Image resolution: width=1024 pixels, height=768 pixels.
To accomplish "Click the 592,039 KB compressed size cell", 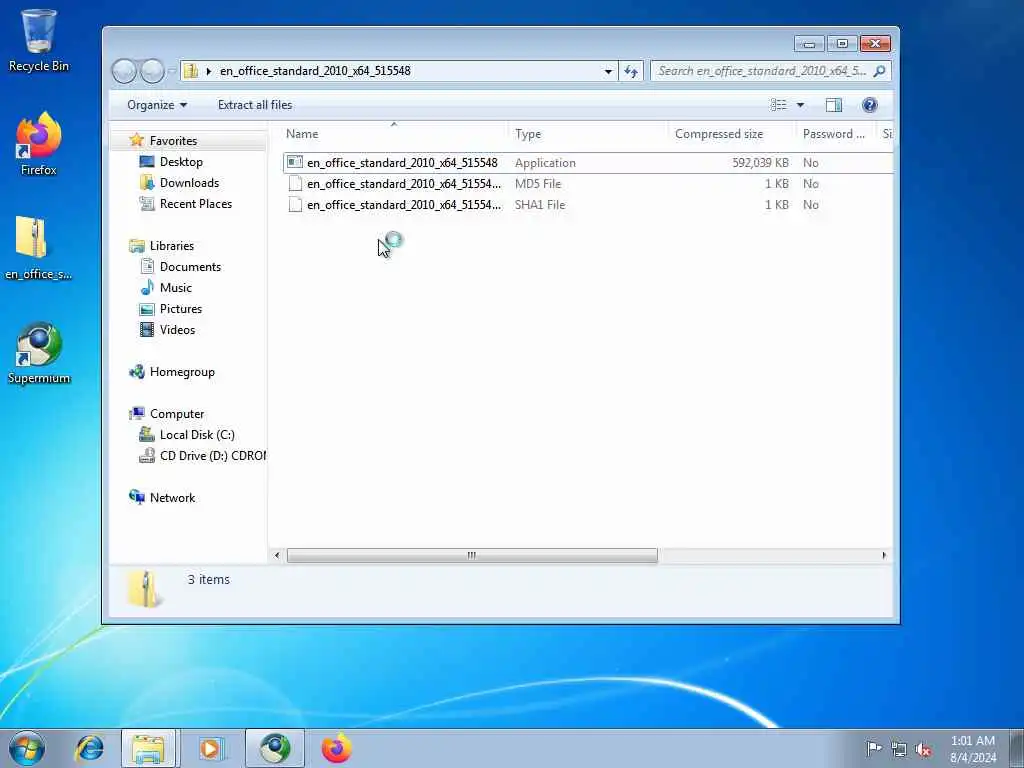I will coord(760,163).
